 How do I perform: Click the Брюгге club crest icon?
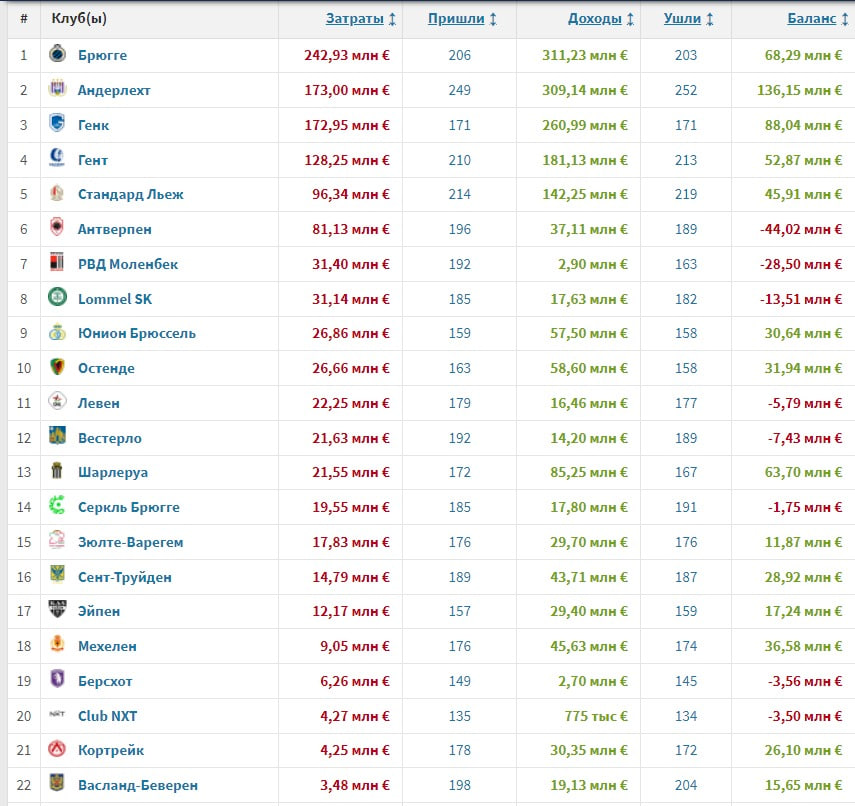(x=57, y=53)
